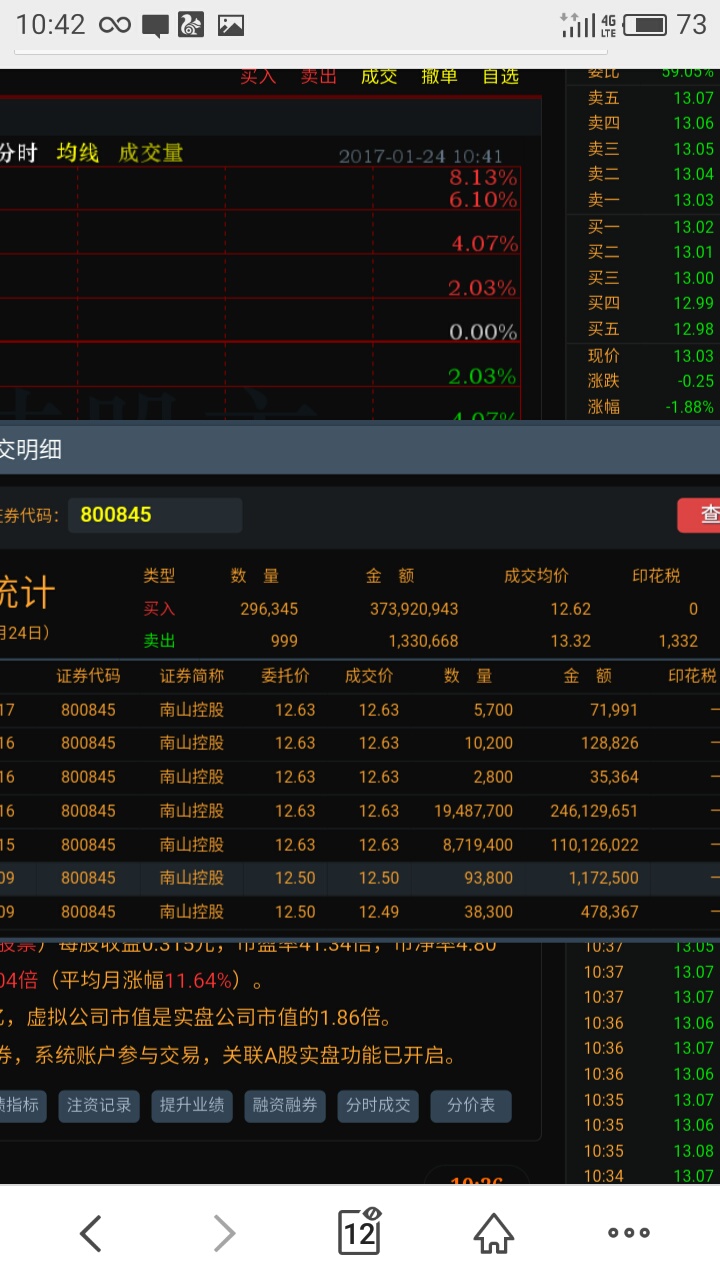Tap the chat notification icon in status bar
This screenshot has width=720, height=1280.
pos(155,25)
